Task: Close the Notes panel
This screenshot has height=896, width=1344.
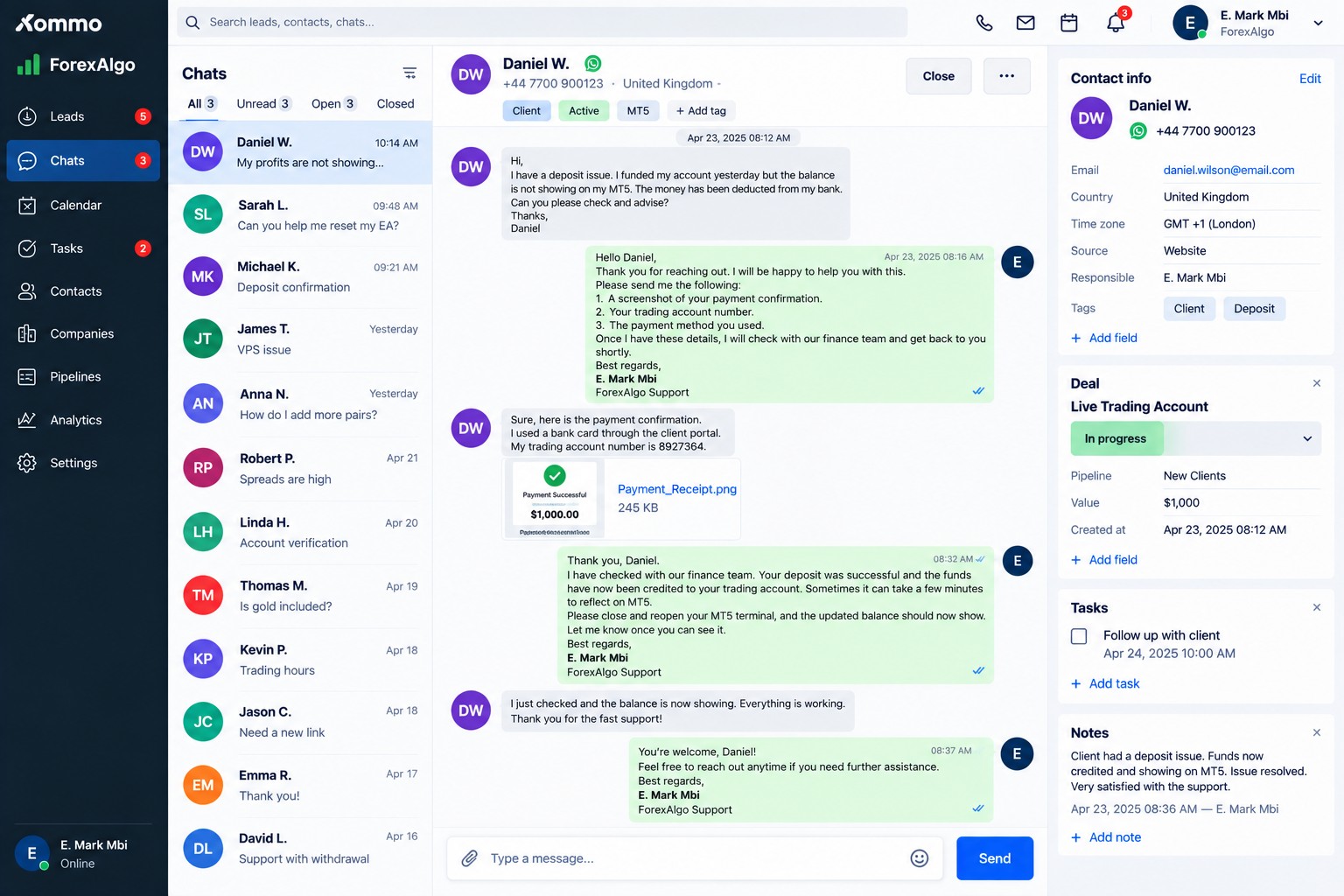Action: pos(1317,732)
